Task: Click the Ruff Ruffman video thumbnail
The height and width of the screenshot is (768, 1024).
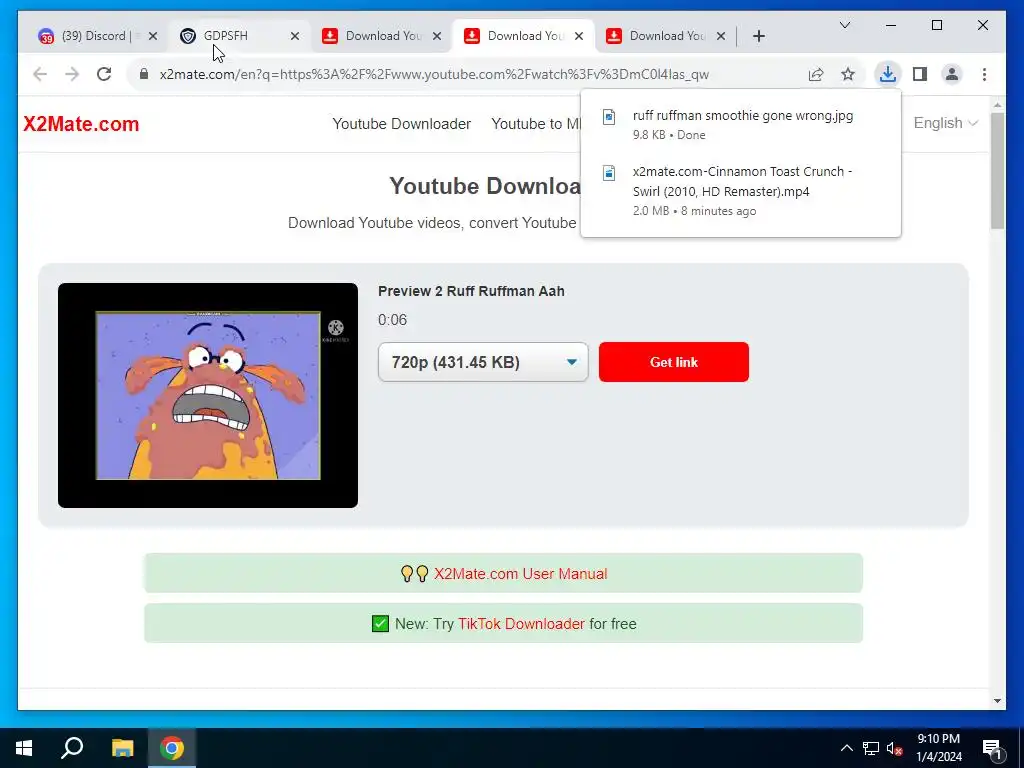Action: click(208, 395)
